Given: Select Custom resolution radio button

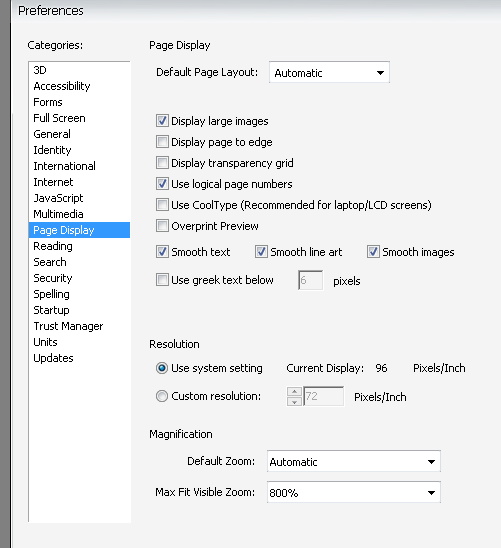Looking at the screenshot, I should pos(162,396).
